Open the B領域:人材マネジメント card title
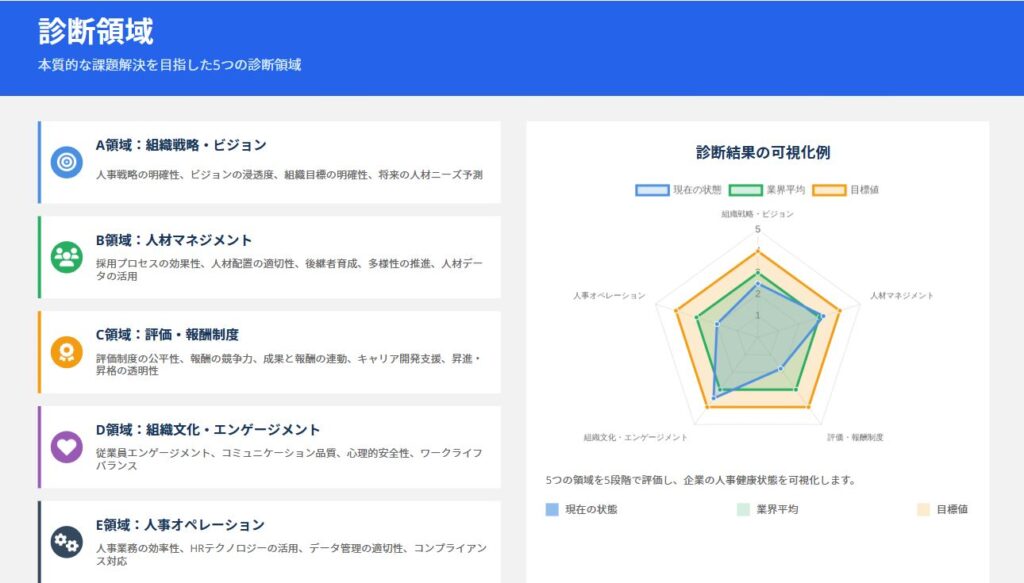This screenshot has width=1024, height=583. [x=173, y=240]
